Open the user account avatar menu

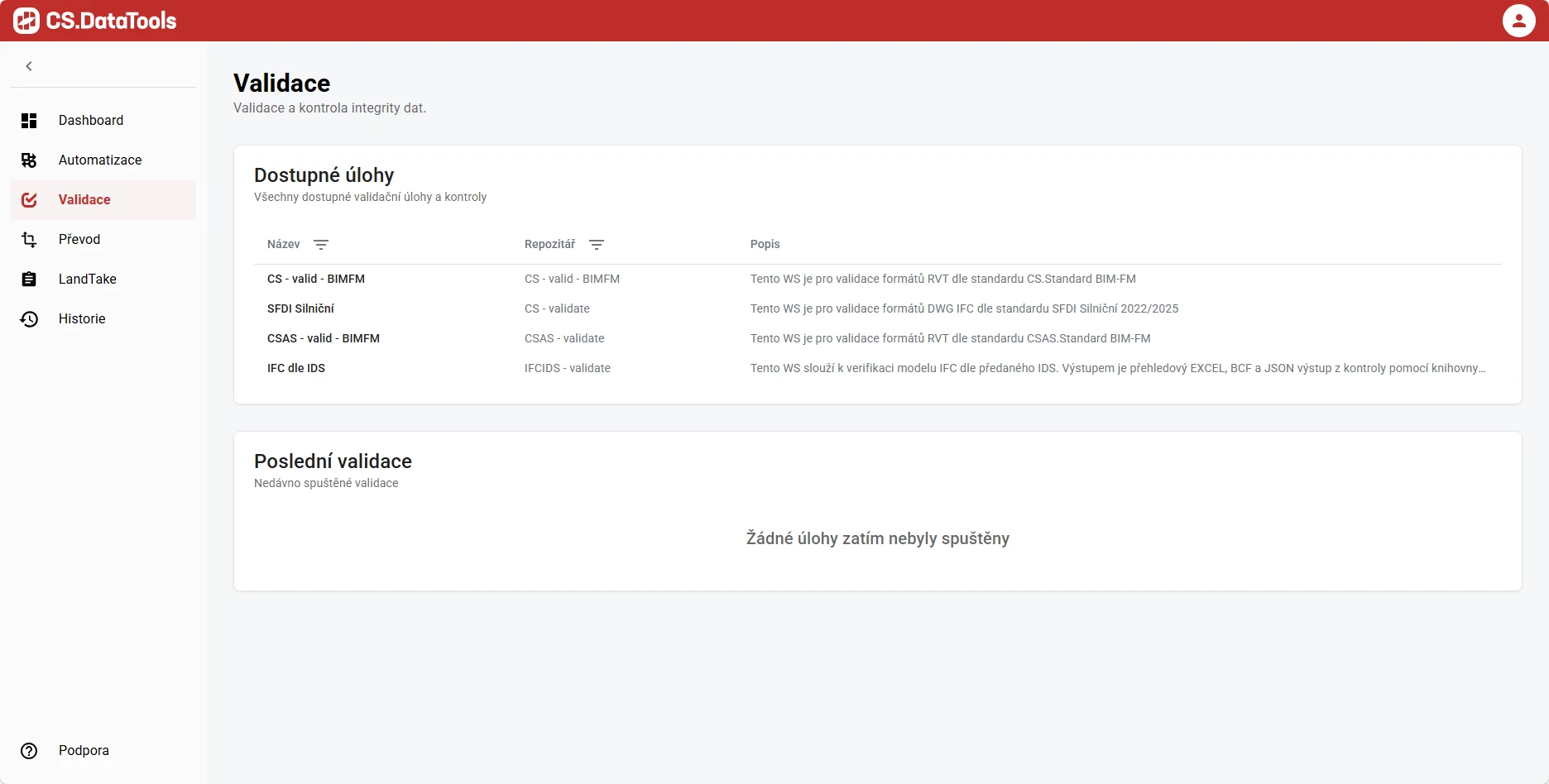tap(1519, 21)
